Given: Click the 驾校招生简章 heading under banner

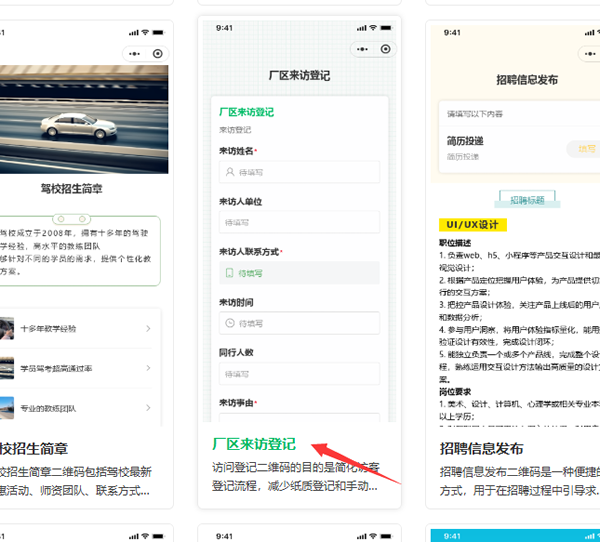Looking at the screenshot, I should tap(72, 189).
